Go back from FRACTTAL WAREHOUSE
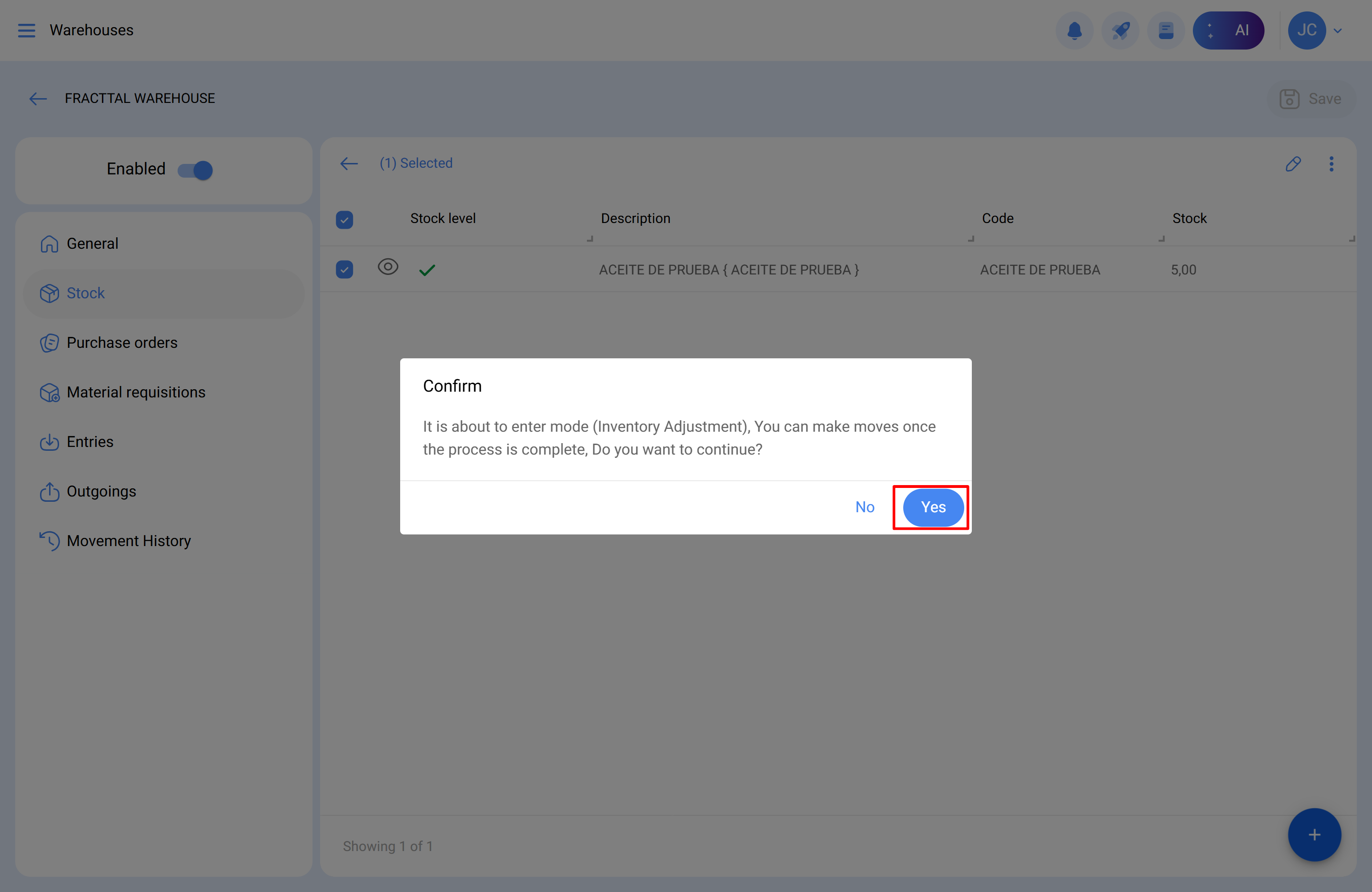Viewport: 1372px width, 892px height. [38, 99]
